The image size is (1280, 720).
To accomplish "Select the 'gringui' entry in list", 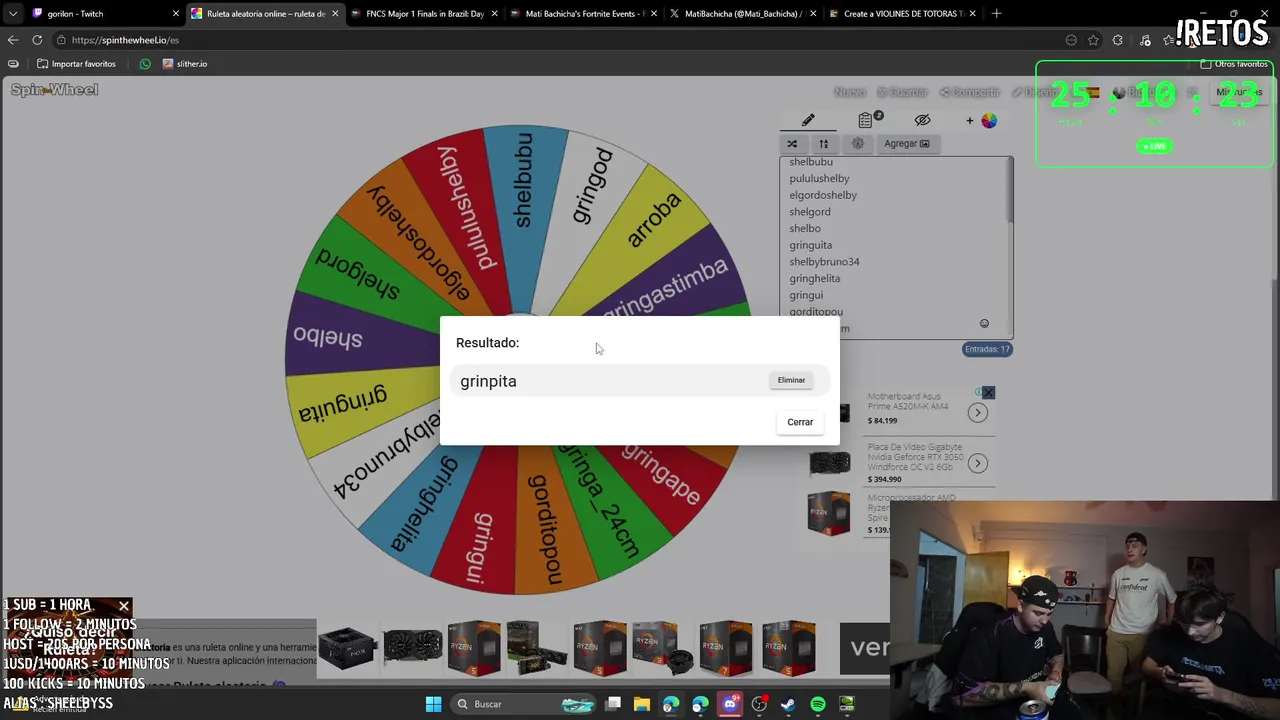I will click(x=806, y=295).
